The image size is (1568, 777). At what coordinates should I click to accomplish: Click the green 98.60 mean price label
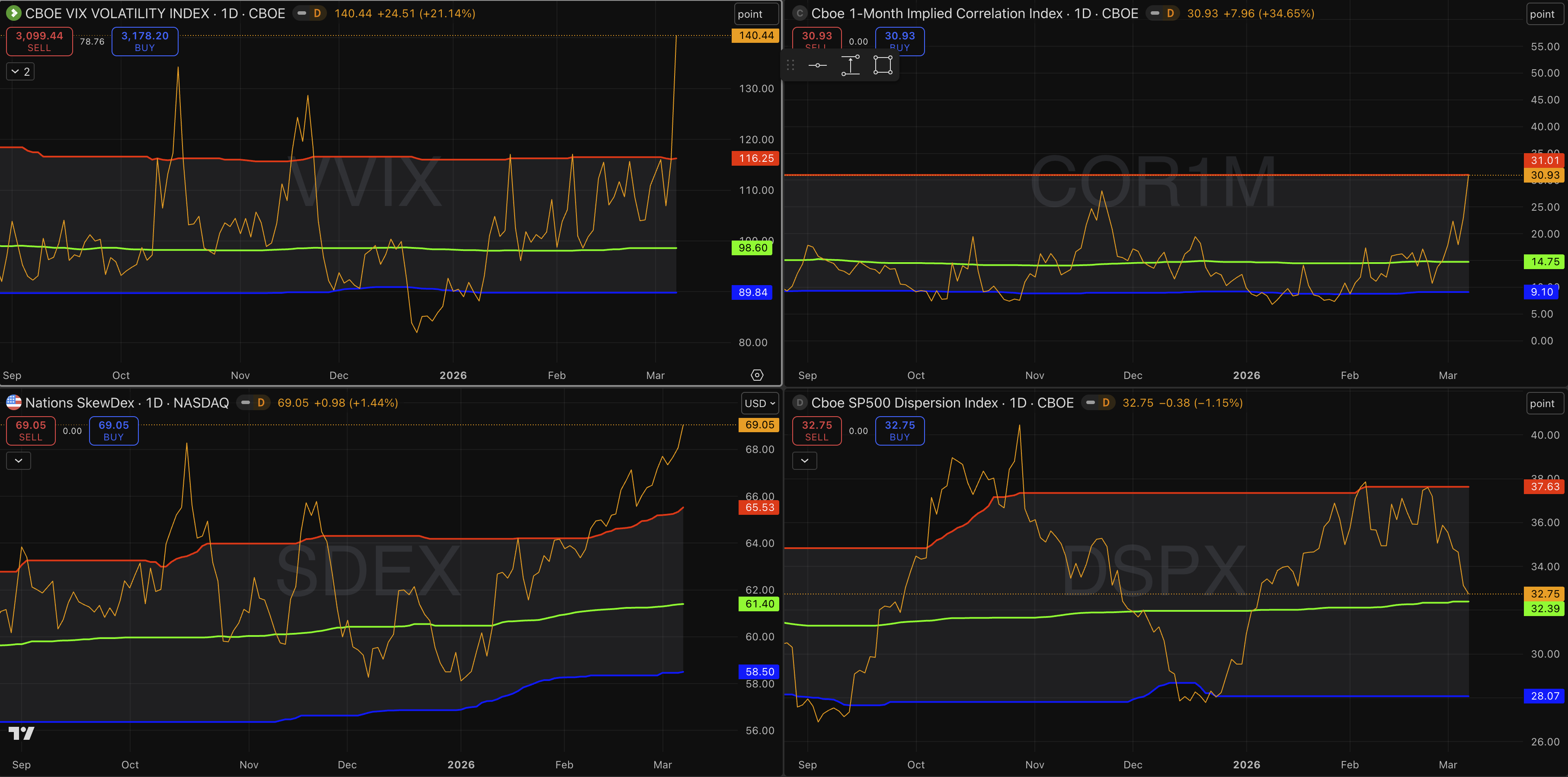[x=752, y=248]
